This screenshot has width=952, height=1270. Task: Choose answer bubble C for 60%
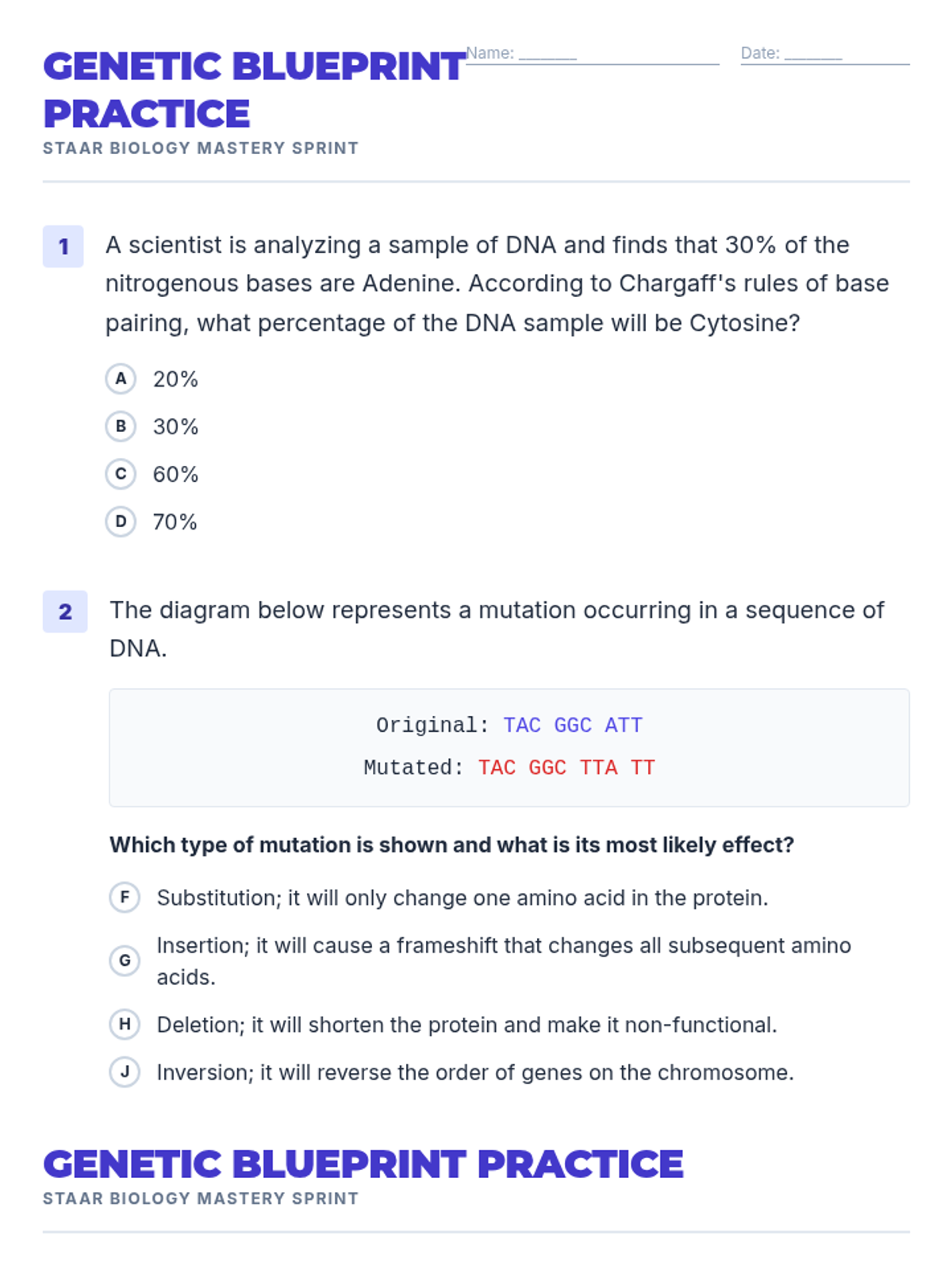tap(121, 474)
